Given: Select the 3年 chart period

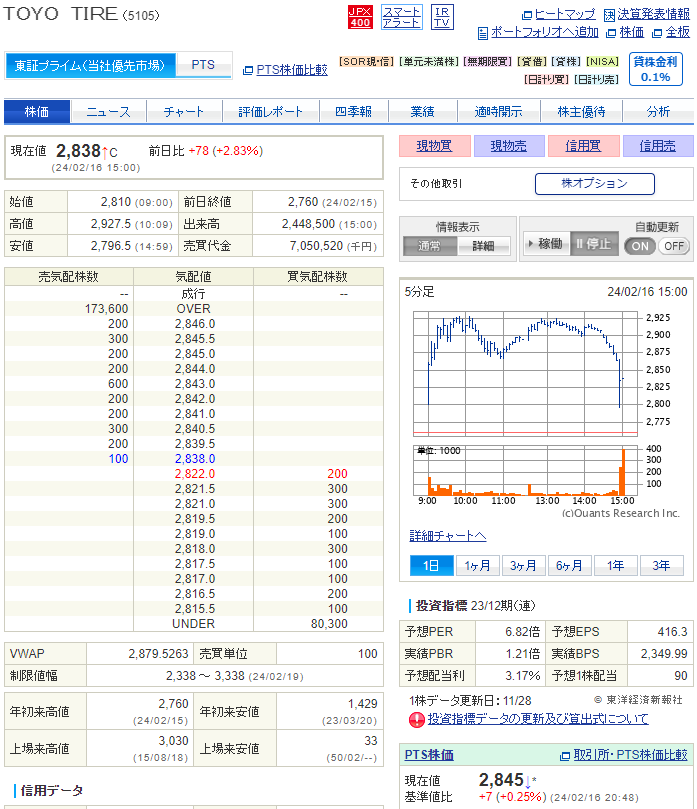Looking at the screenshot, I should (x=661, y=565).
